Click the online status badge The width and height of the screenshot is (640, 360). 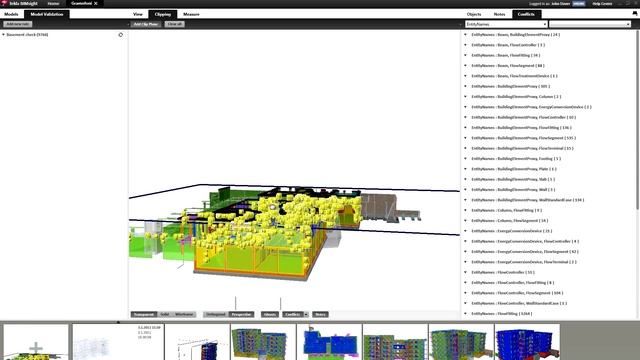[578, 3]
